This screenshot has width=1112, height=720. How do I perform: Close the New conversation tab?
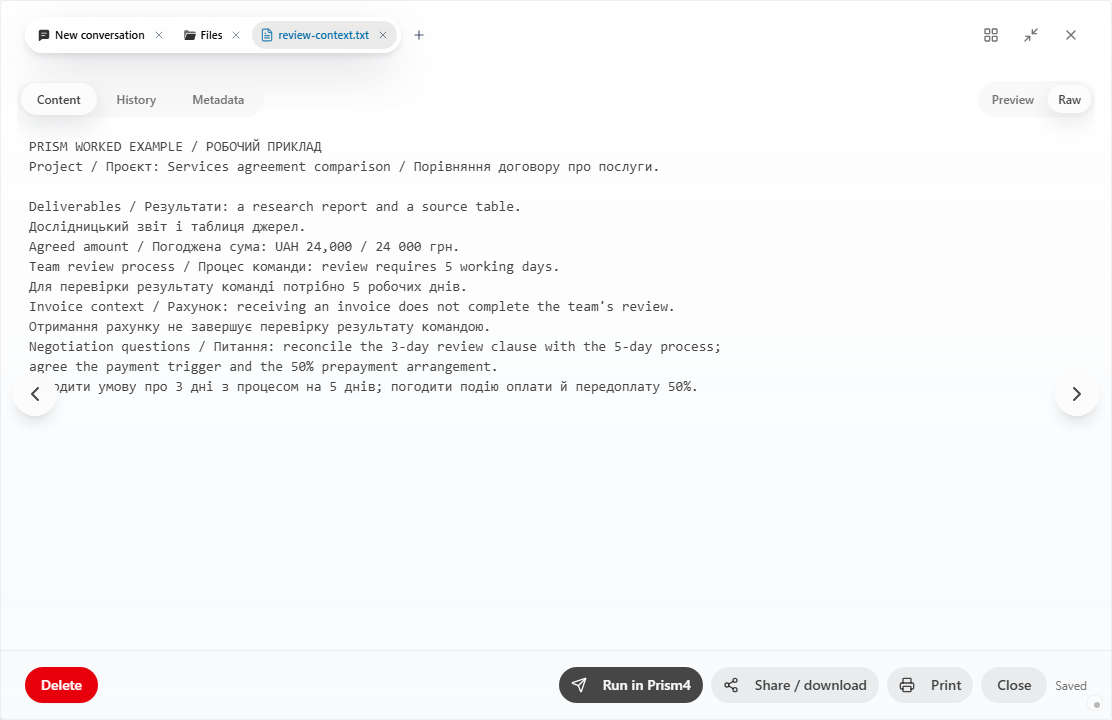[159, 35]
